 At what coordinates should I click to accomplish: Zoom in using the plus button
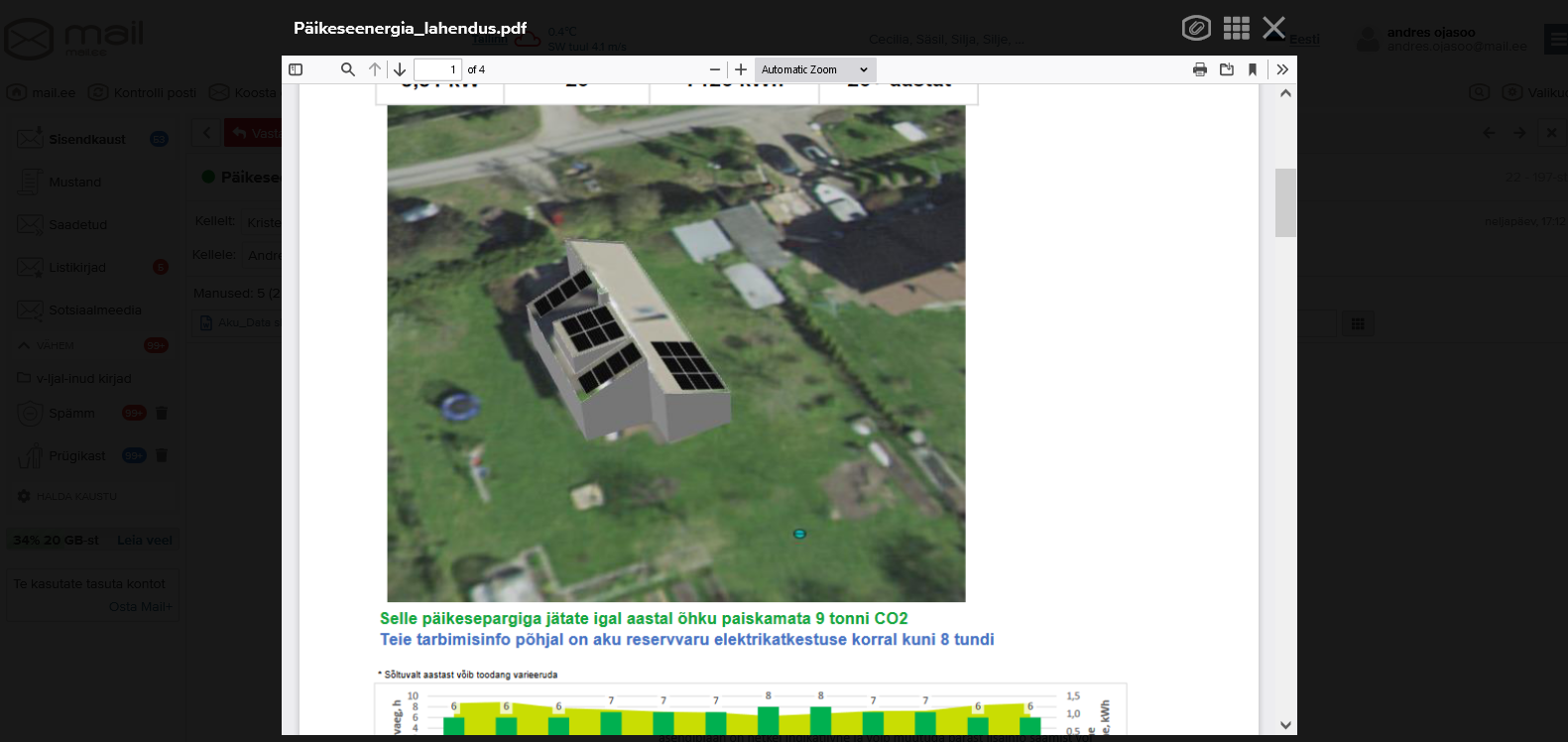coord(741,69)
